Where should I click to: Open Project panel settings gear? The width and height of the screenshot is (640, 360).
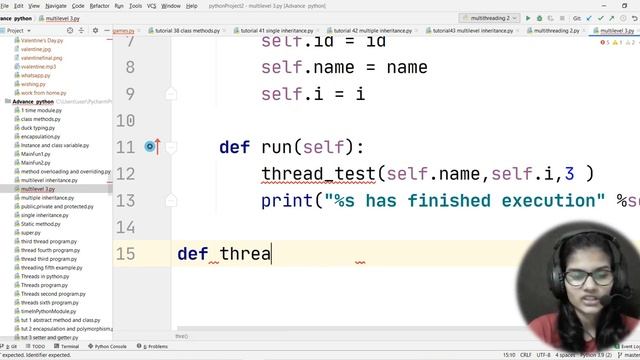point(95,31)
